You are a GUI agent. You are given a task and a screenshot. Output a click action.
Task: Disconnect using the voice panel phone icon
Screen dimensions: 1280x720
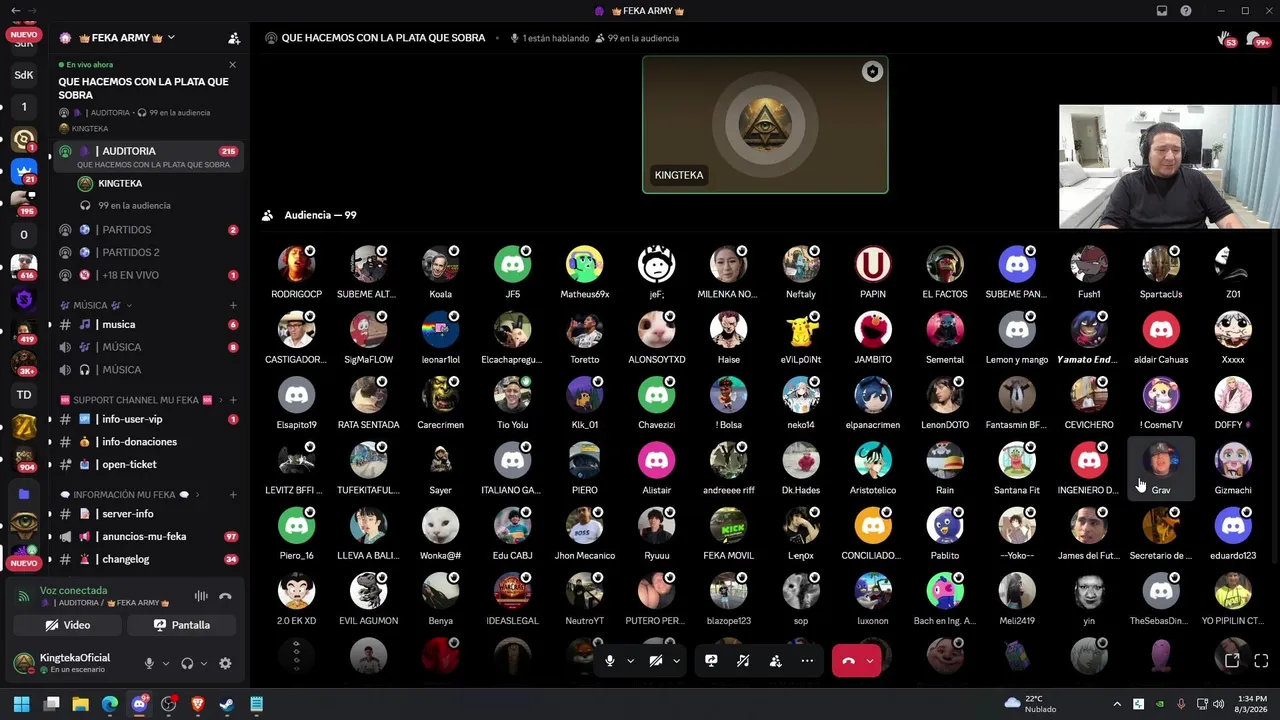click(226, 597)
